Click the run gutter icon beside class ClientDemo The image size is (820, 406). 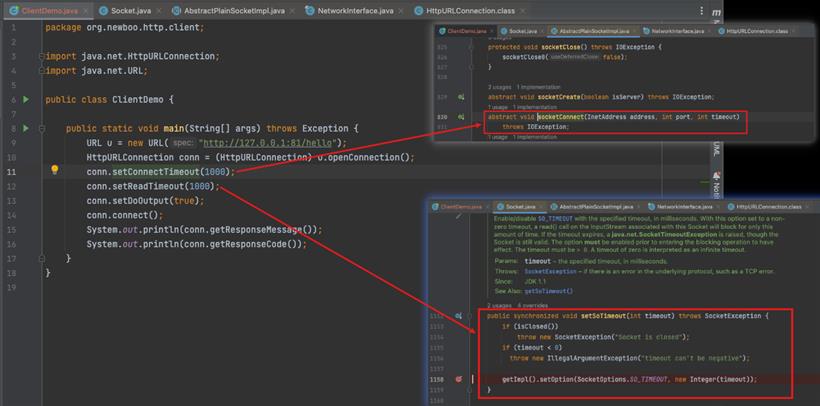coord(26,99)
